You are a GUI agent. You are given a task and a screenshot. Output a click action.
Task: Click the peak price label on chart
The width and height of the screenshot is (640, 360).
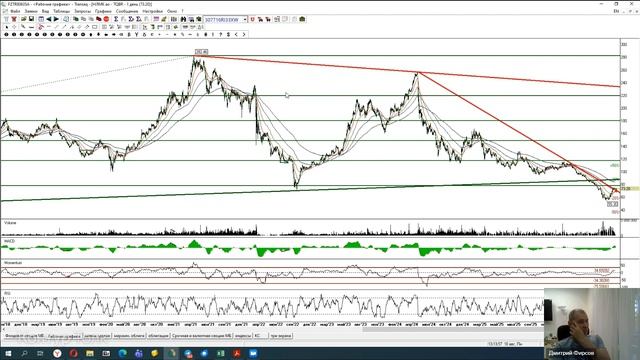201,52
